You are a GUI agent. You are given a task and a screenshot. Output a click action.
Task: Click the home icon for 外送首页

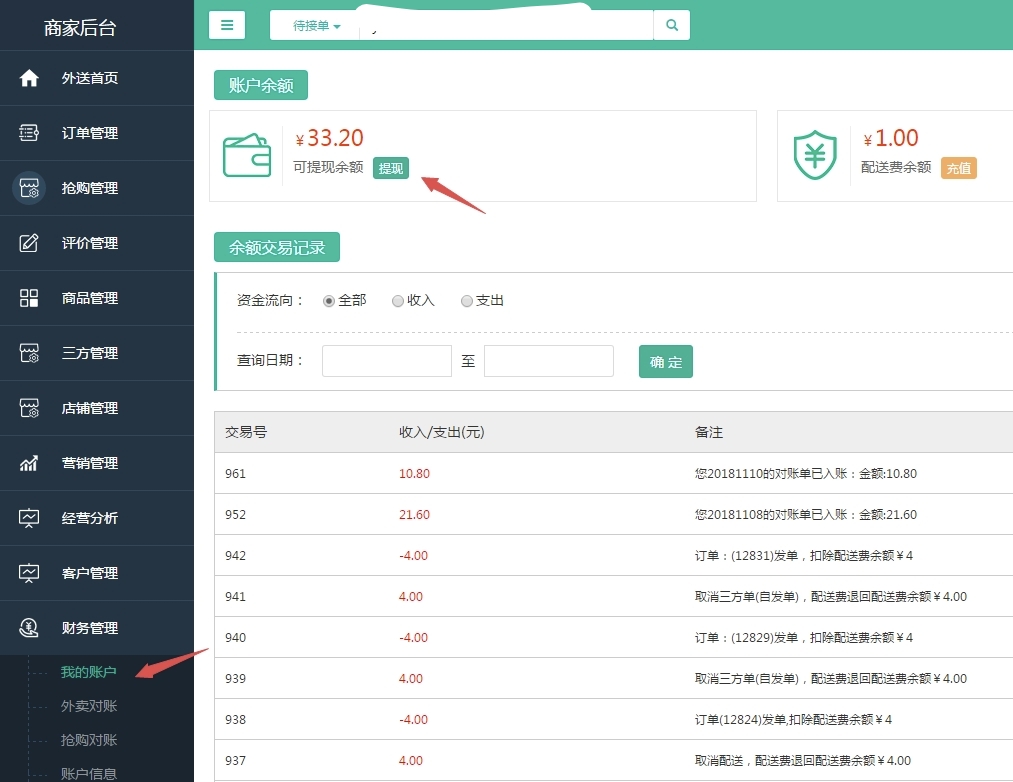coord(29,78)
